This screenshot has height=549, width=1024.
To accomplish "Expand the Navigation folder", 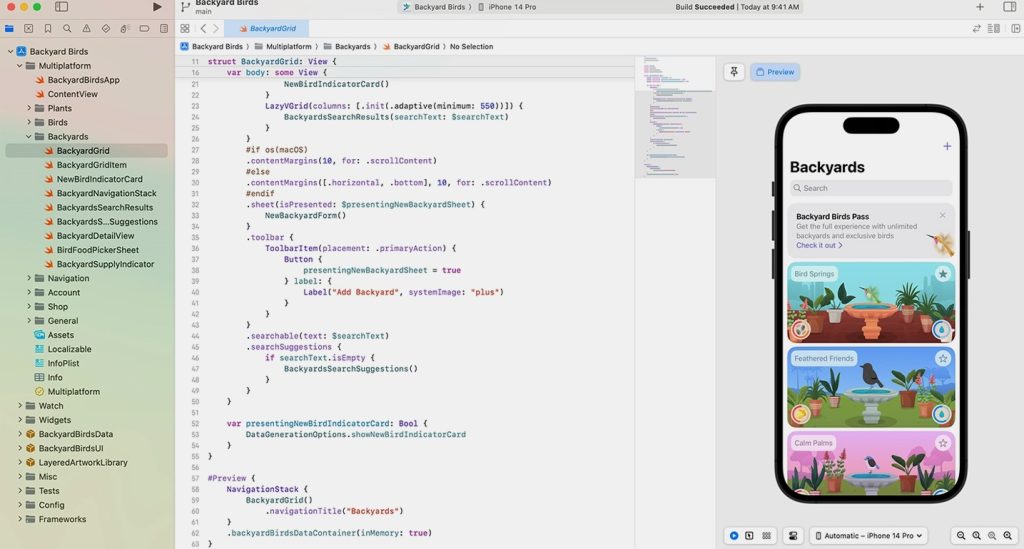I will coord(29,279).
